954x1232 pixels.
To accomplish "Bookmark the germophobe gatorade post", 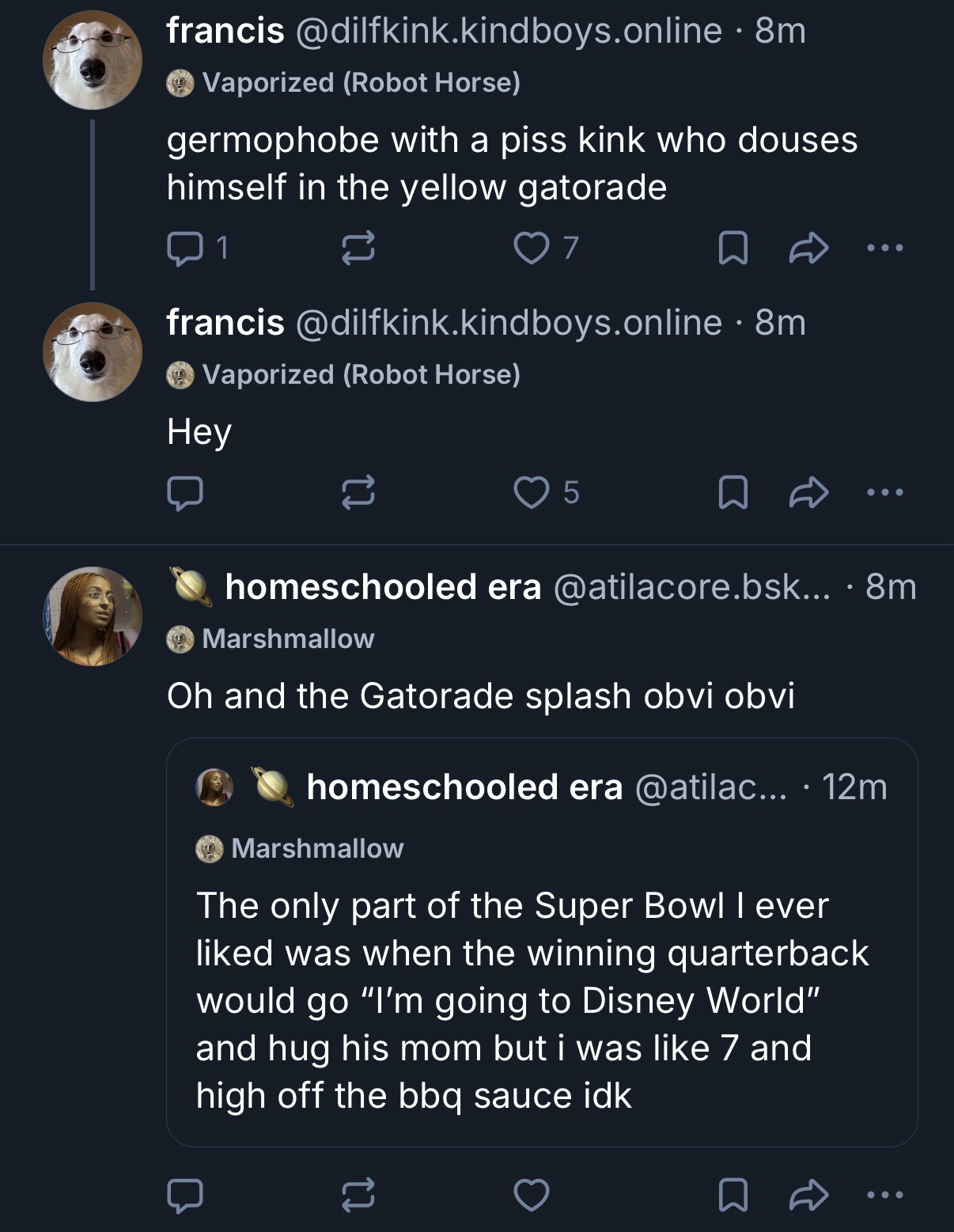I will coord(732,249).
